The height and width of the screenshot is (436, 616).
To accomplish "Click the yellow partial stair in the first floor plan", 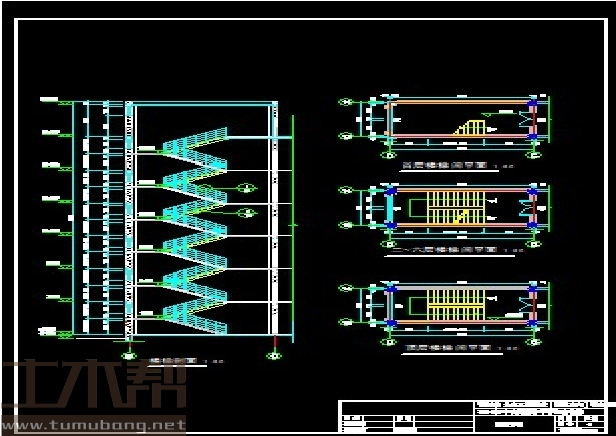I will (x=472, y=127).
